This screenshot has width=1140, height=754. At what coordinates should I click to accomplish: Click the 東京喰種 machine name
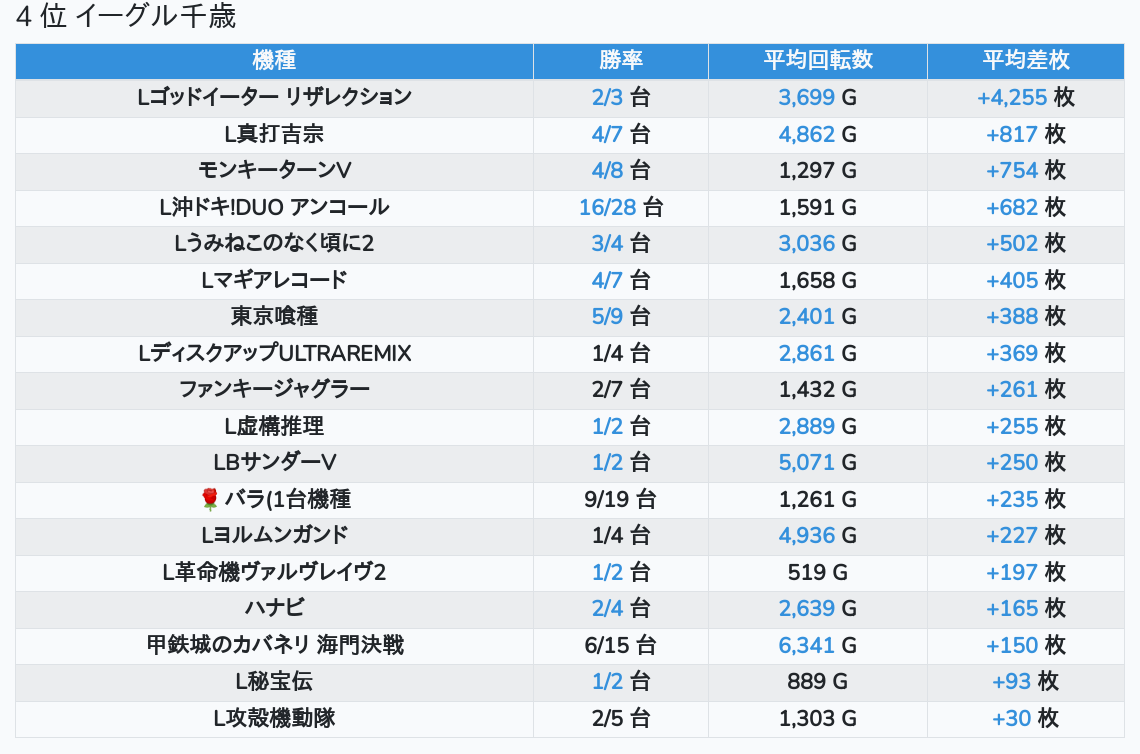[x=274, y=316]
